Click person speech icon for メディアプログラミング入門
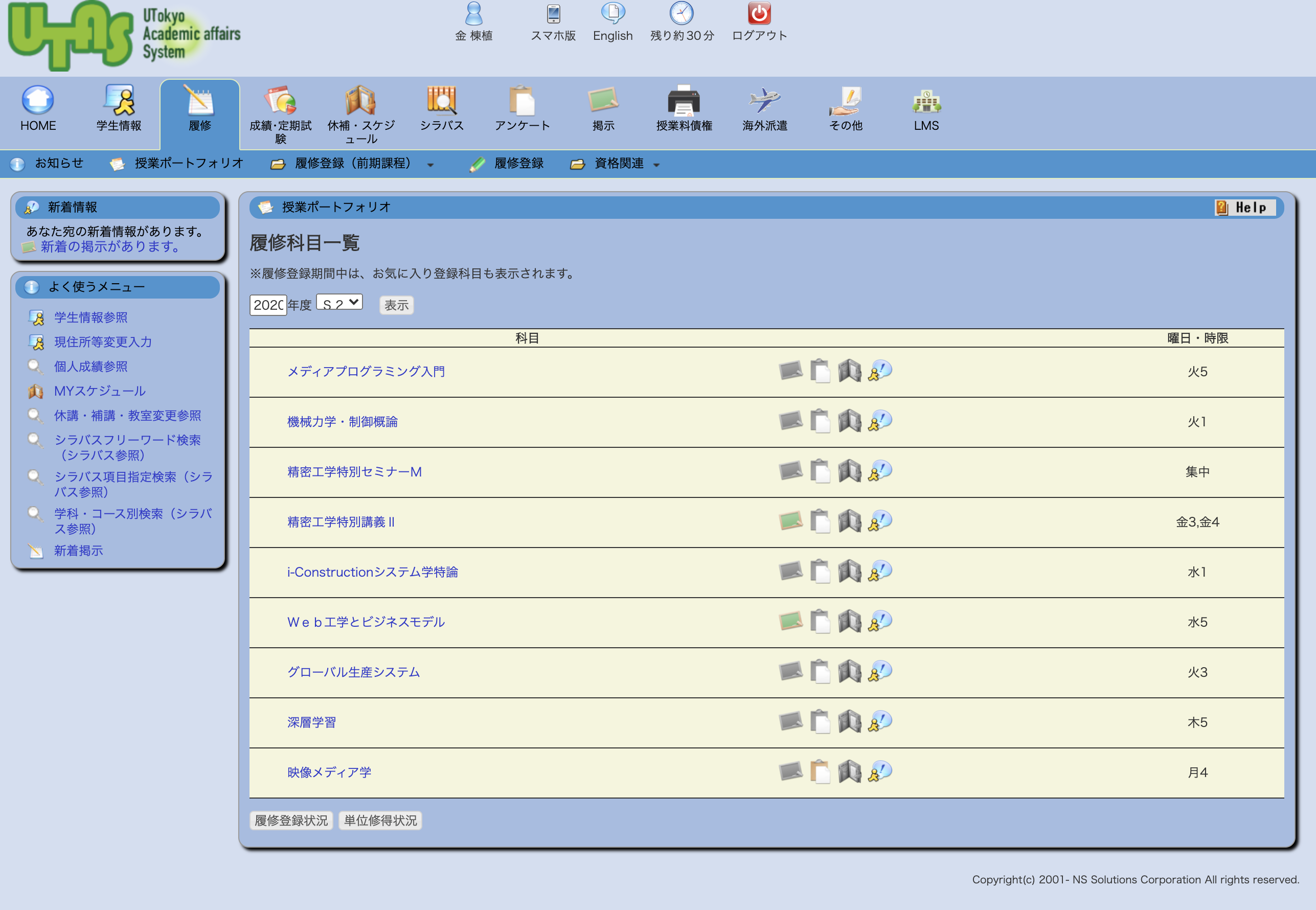 tap(879, 371)
